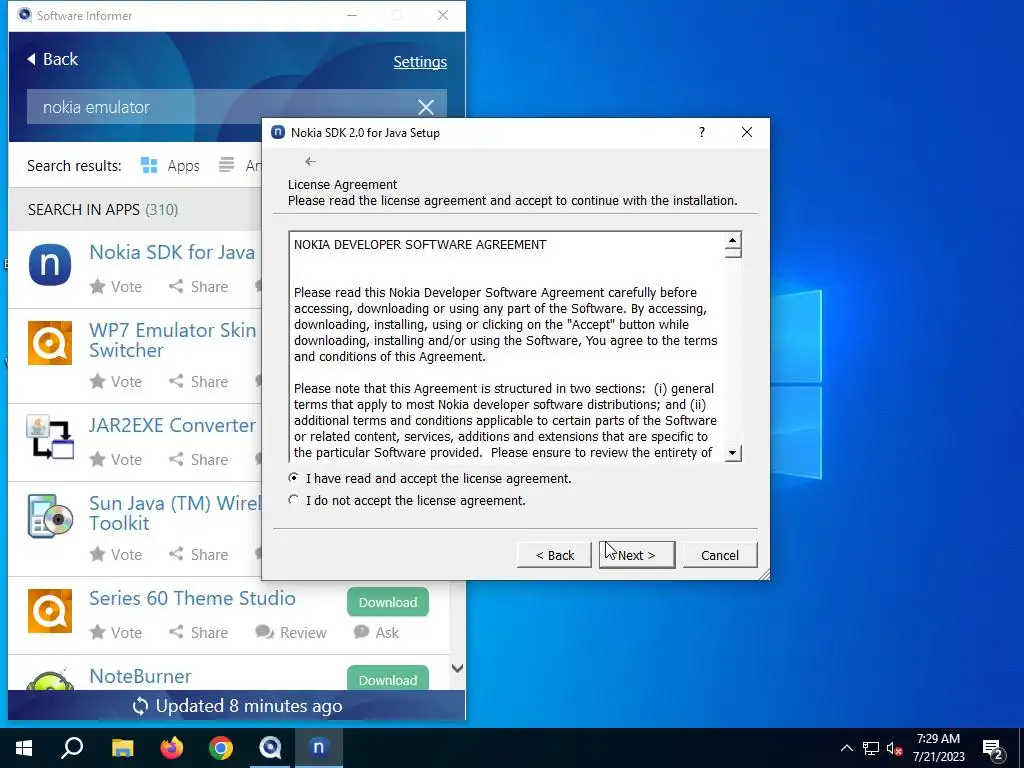Open Nokia SDK for Java title link
The width and height of the screenshot is (1024, 768).
pos(172,252)
